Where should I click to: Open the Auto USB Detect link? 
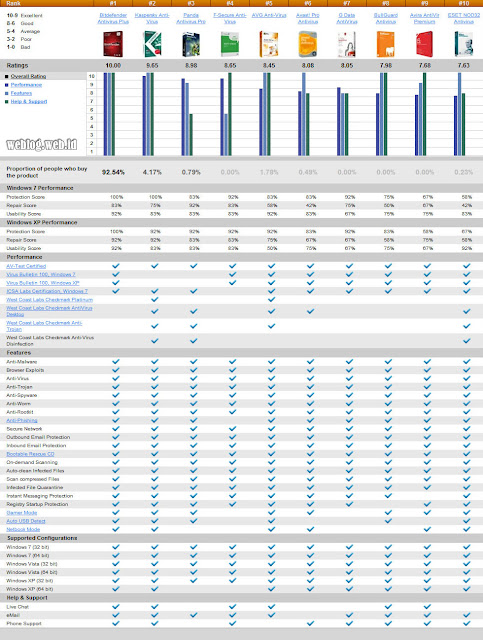(26, 521)
